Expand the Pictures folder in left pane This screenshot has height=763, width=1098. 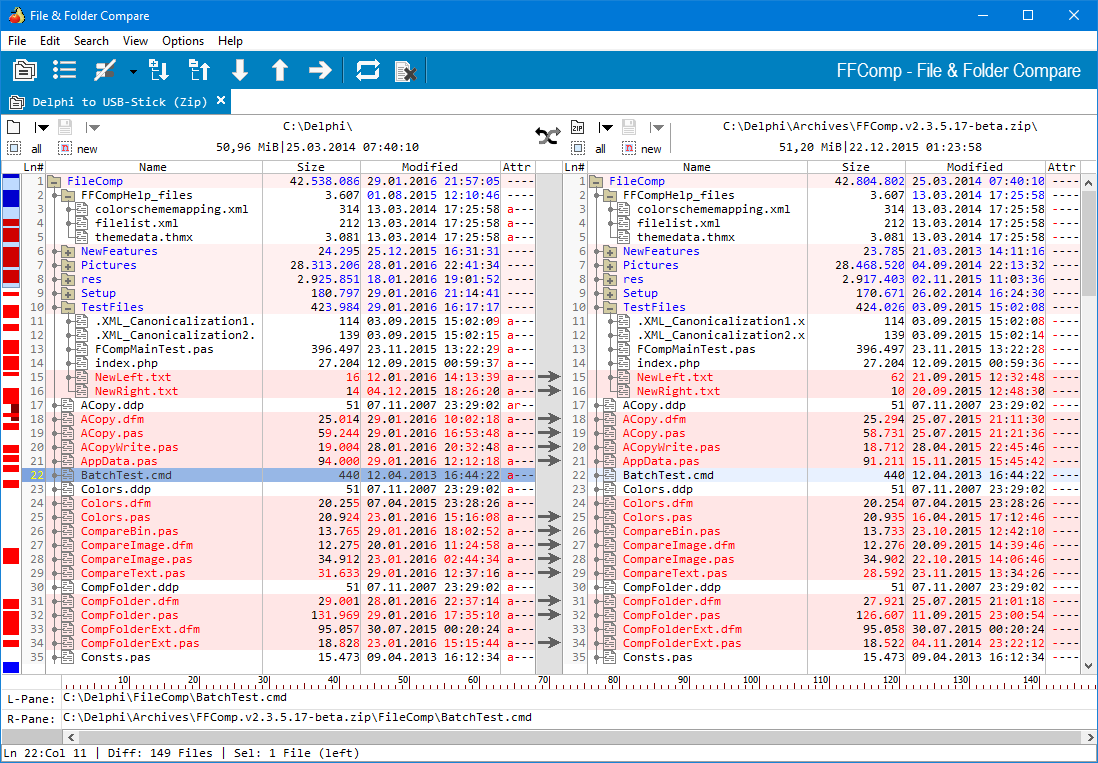click(68, 266)
